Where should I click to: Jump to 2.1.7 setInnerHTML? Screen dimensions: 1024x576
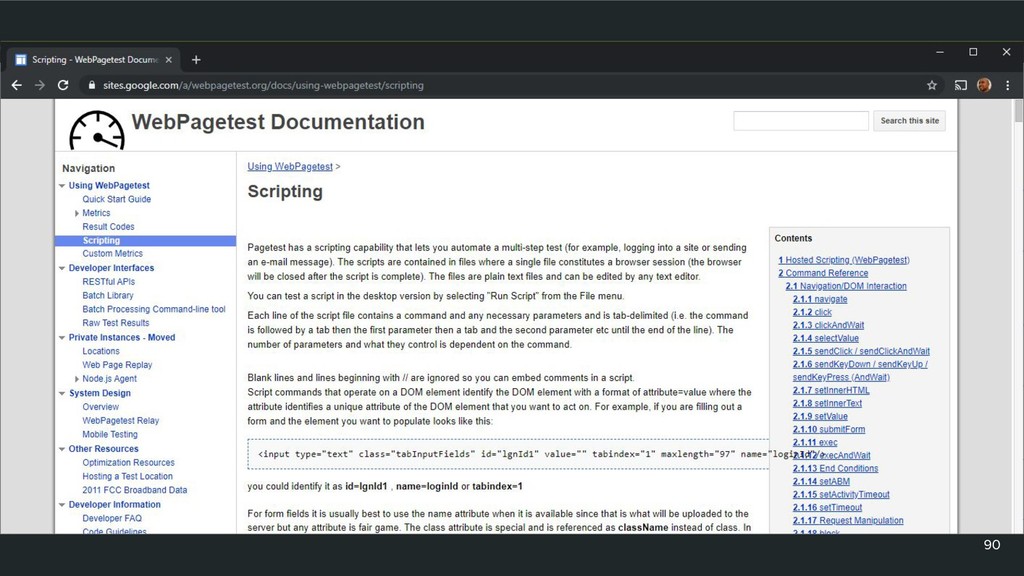pos(831,391)
